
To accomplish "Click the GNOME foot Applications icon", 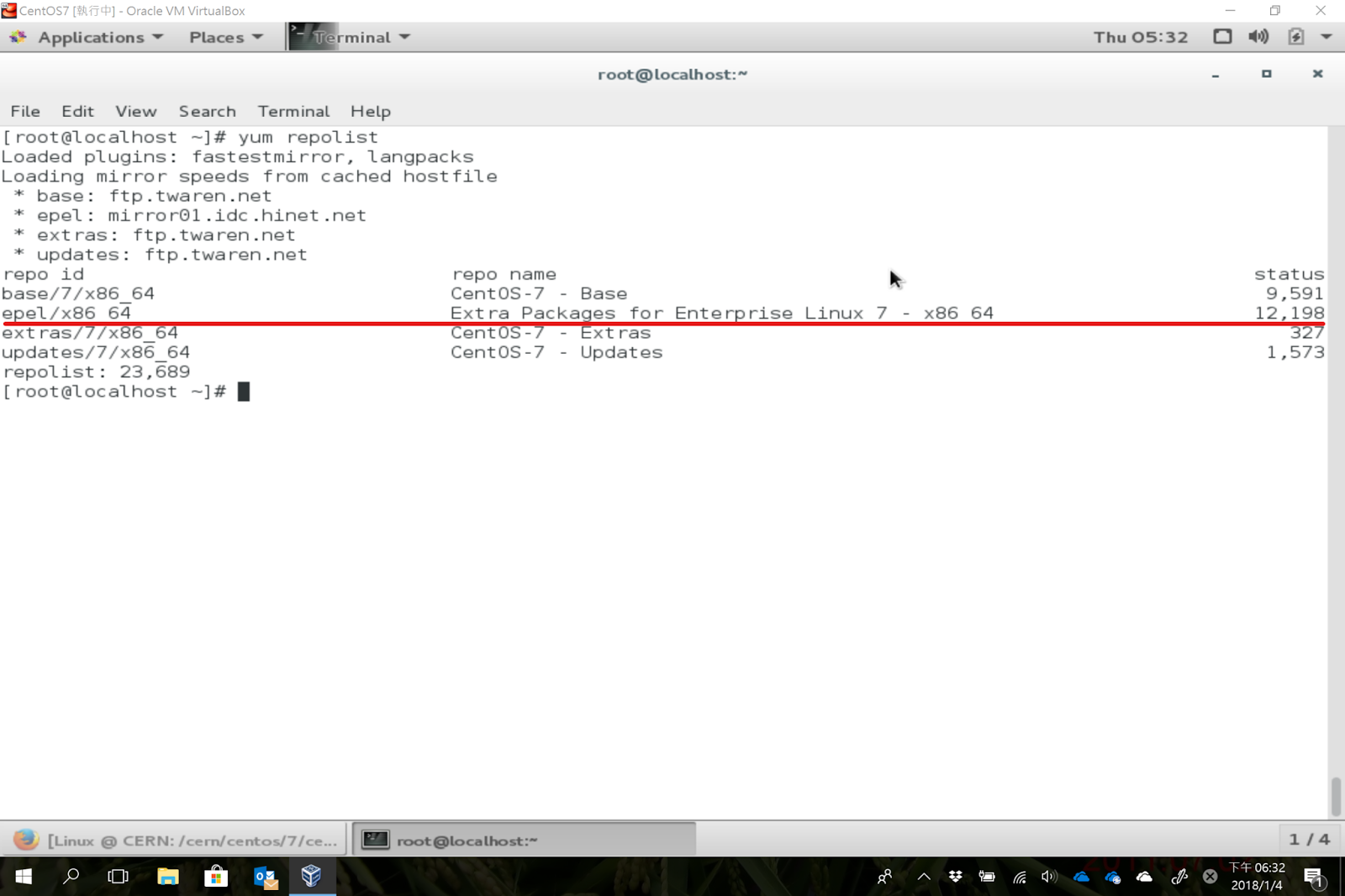I will coord(18,37).
